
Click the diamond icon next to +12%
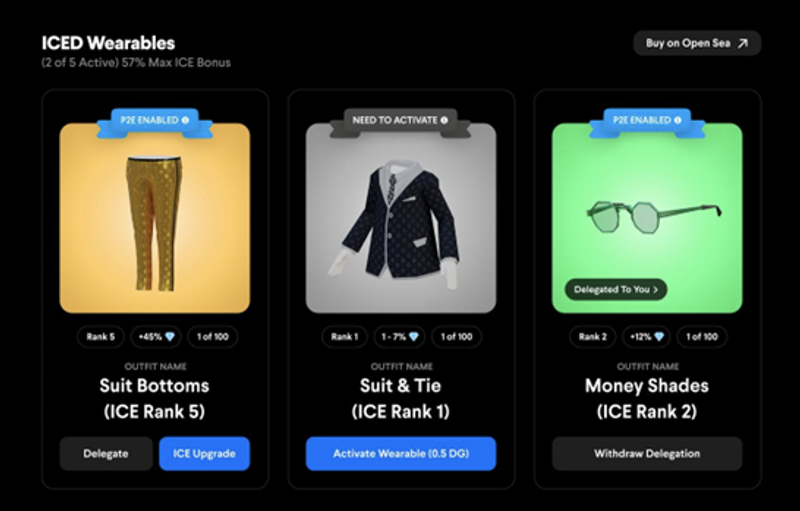coord(659,337)
